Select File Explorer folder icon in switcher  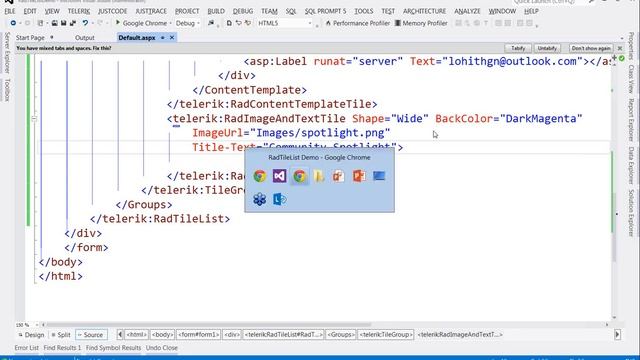tap(319, 176)
